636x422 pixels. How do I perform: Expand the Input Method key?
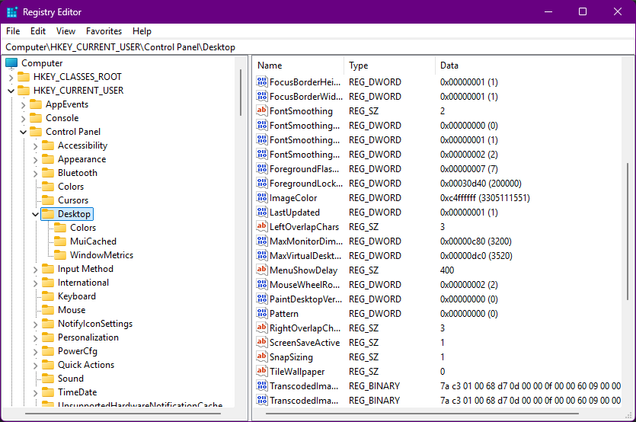tap(35, 269)
